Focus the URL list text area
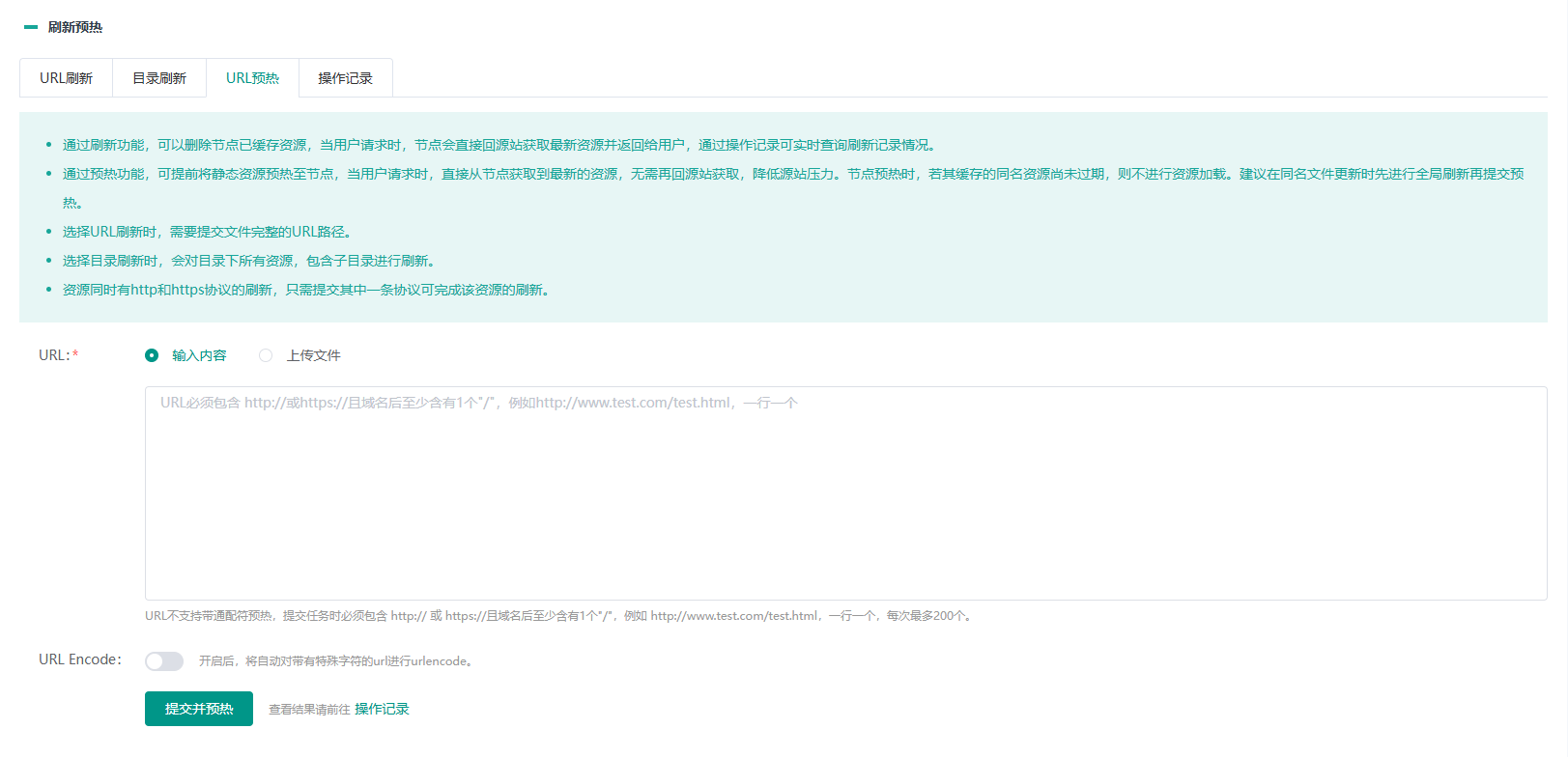Image resolution: width=1568 pixels, height=757 pixels. 845,492
